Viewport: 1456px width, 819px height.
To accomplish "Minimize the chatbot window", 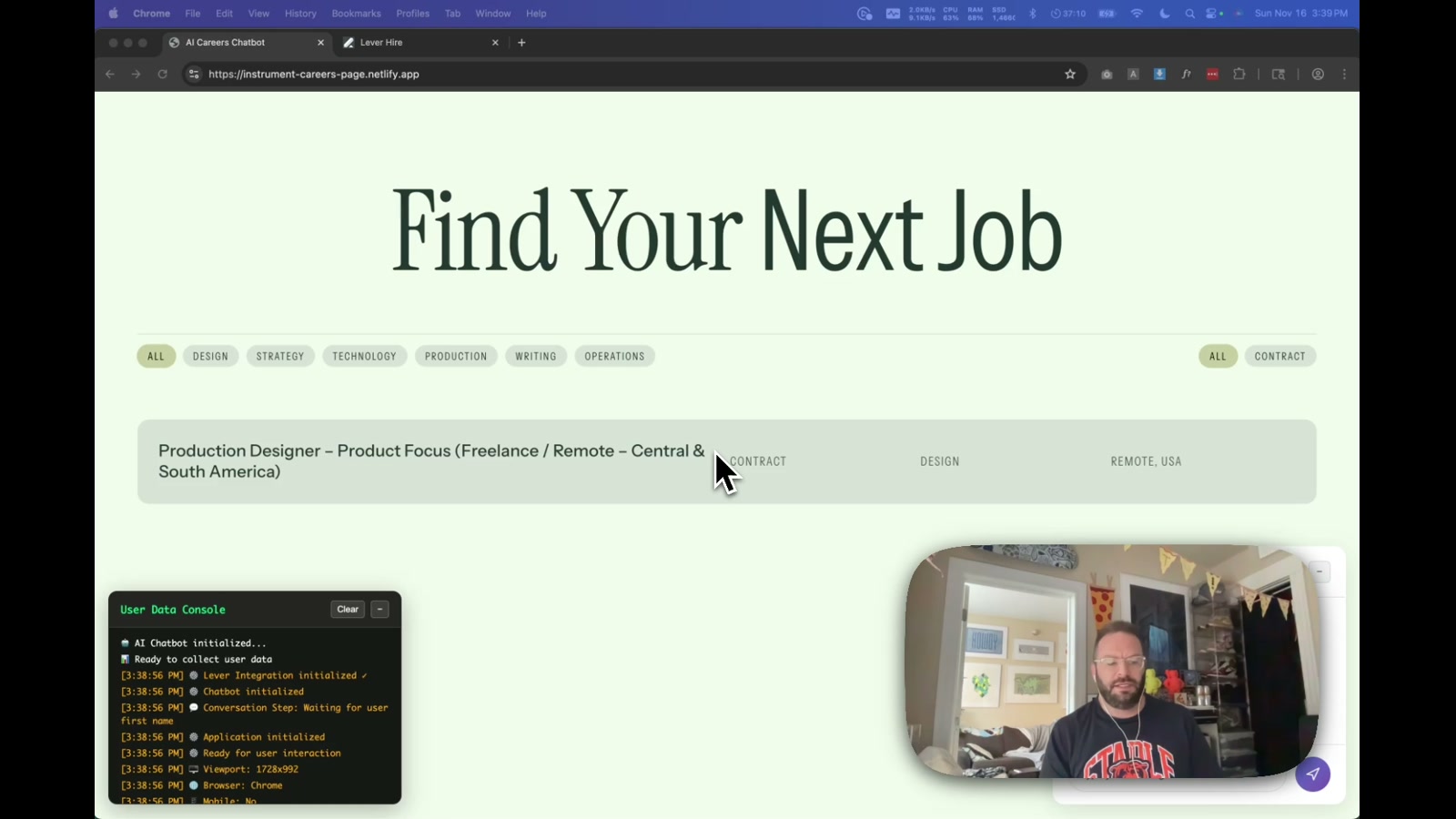I will coord(1319,571).
